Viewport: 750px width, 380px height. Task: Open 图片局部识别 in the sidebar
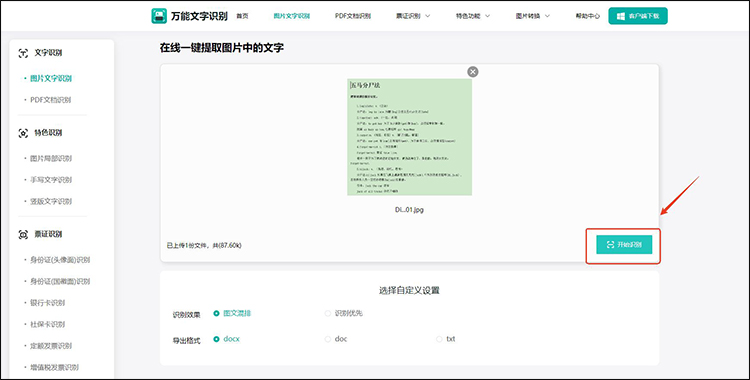(51, 158)
